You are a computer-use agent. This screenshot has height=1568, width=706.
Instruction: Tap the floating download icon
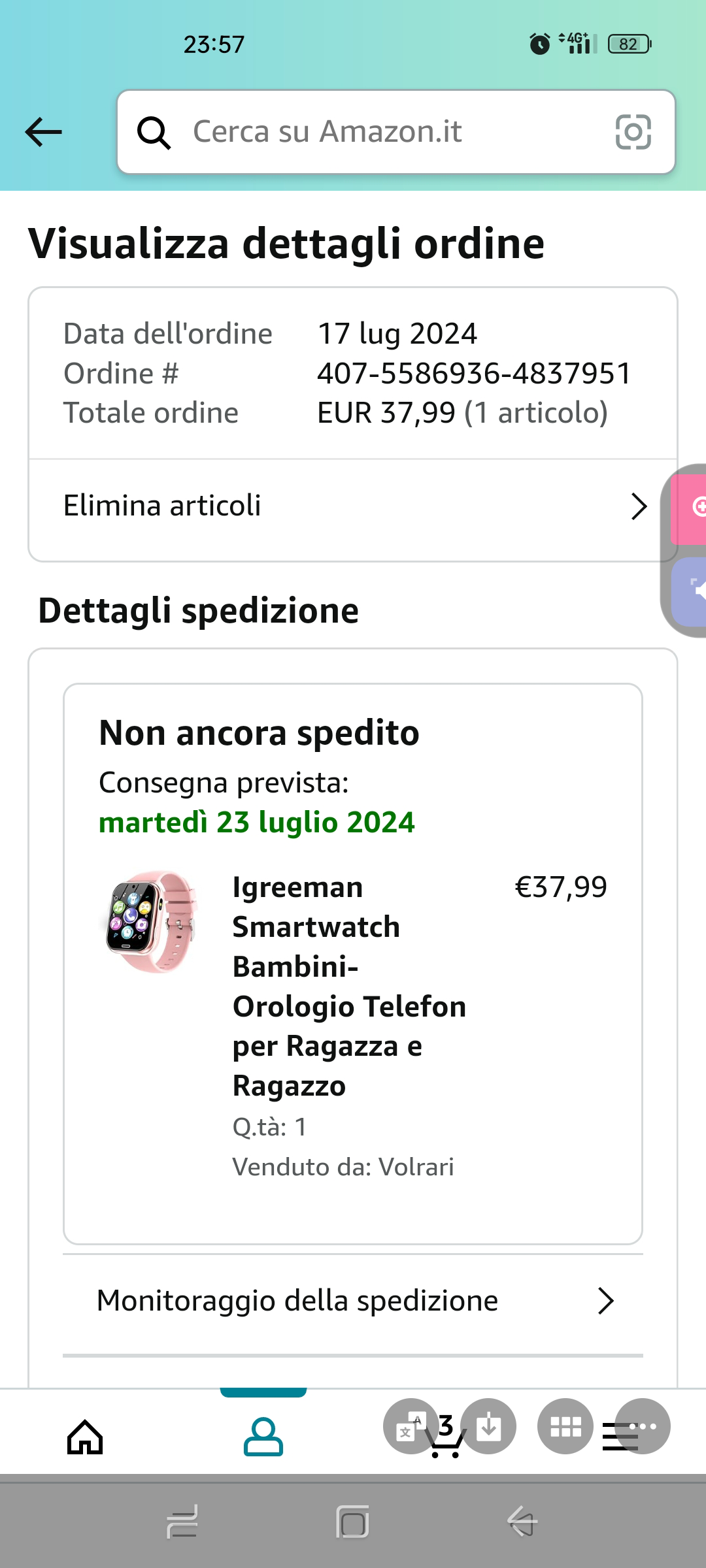click(x=488, y=1426)
